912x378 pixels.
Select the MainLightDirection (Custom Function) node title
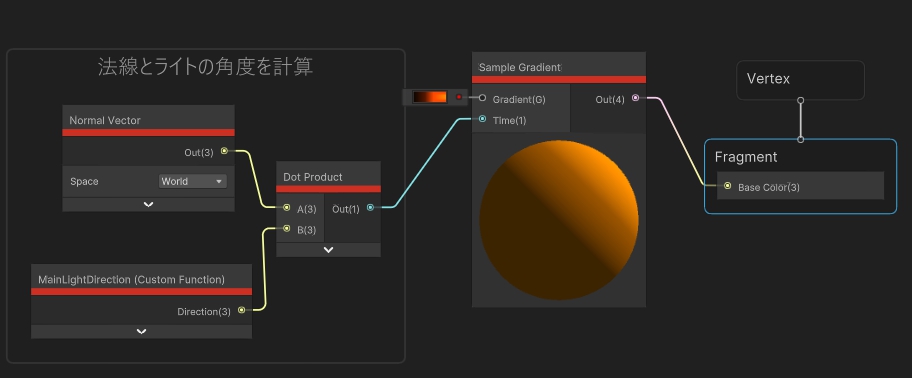131,280
